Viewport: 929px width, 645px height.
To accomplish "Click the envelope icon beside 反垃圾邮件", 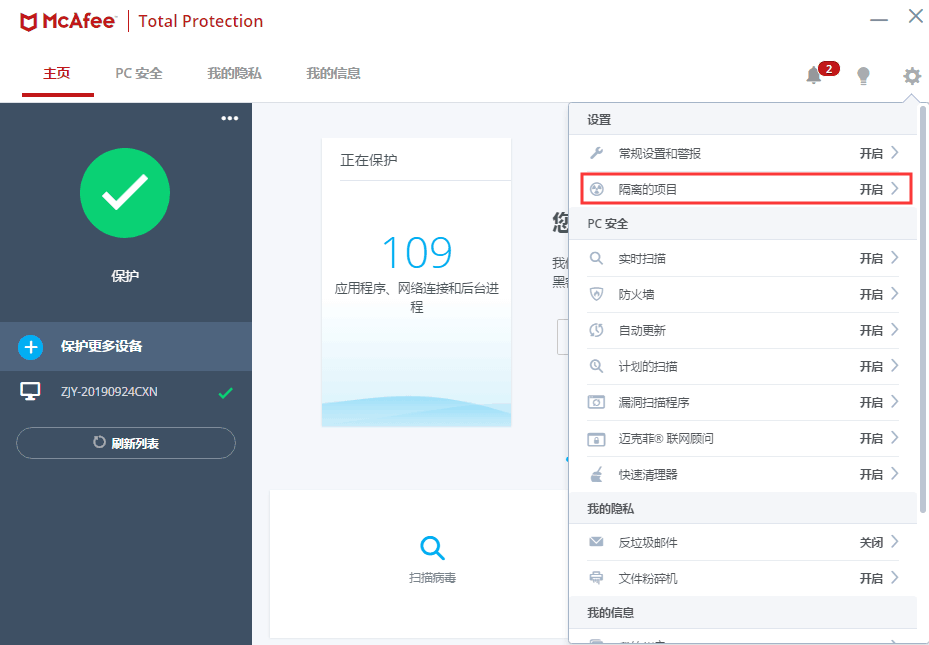I will 597,542.
